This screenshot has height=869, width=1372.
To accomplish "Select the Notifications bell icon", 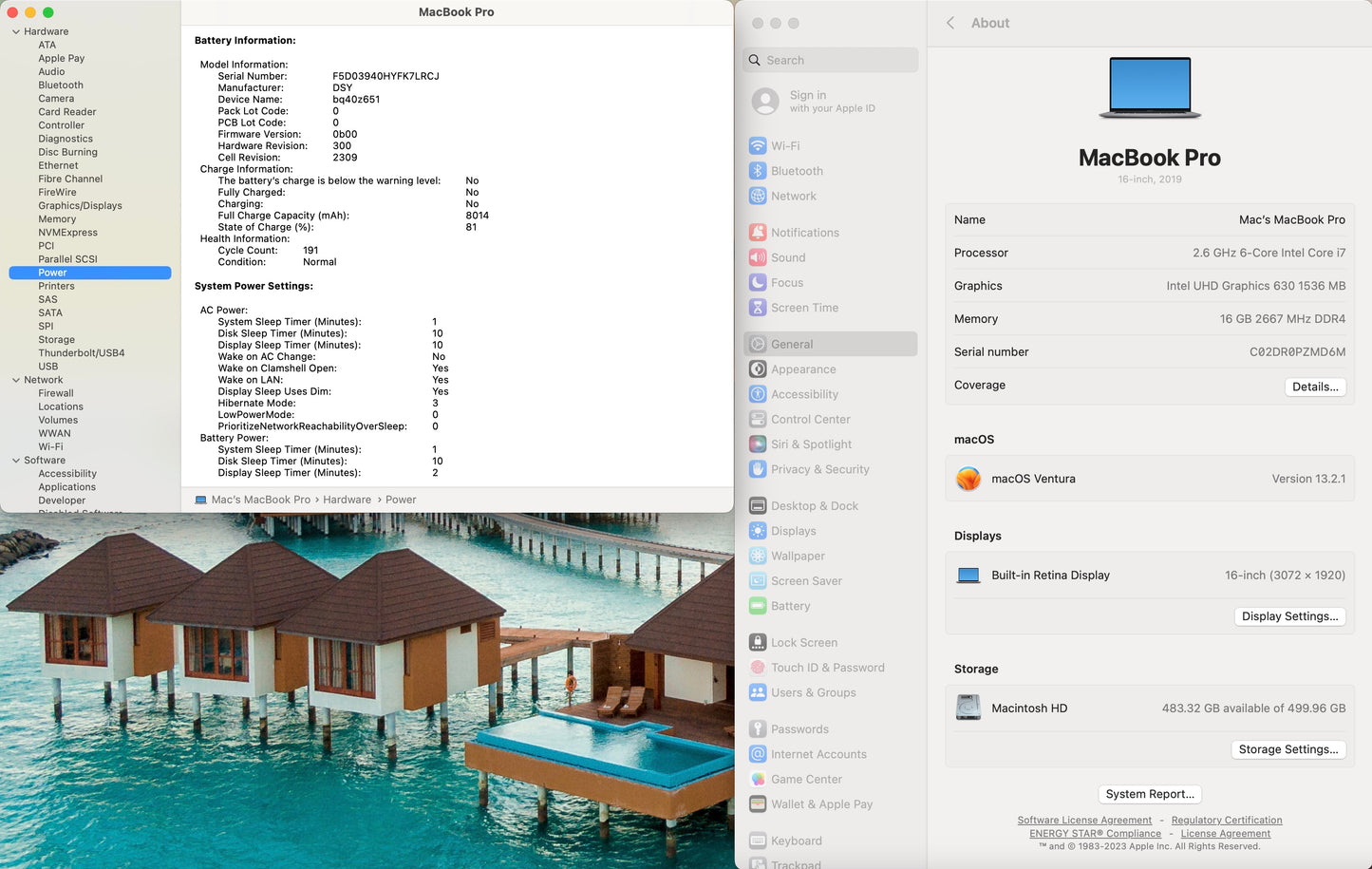I will [757, 233].
